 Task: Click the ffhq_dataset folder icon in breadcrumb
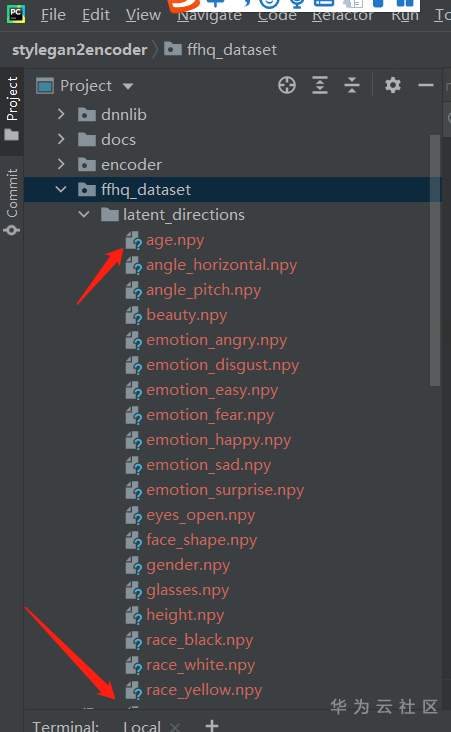click(x=173, y=49)
